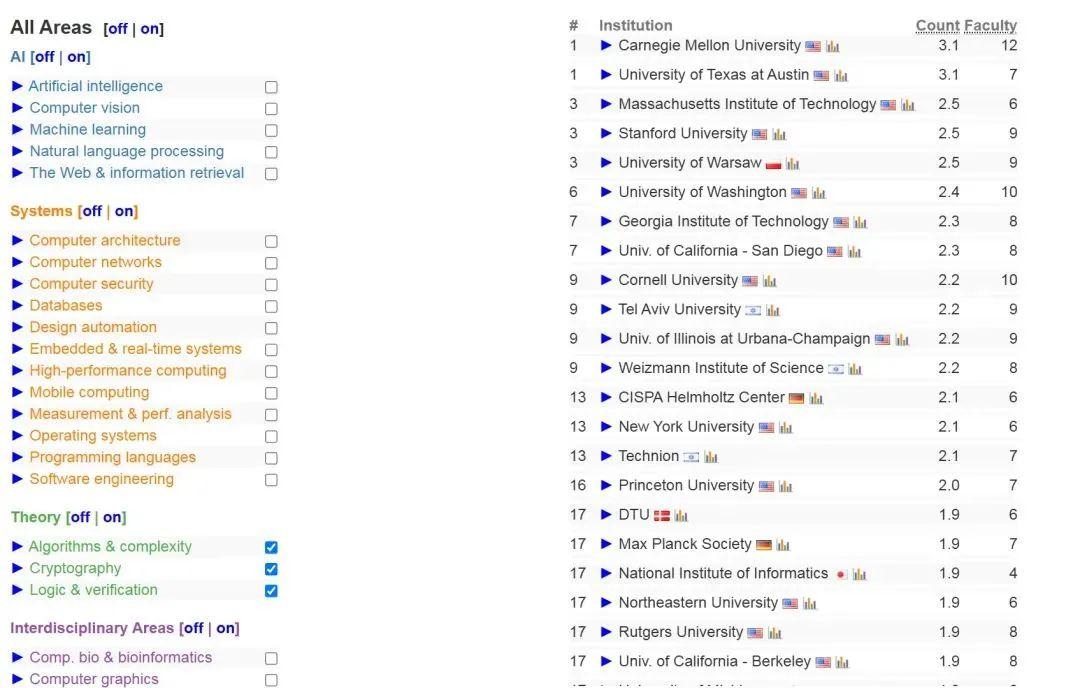
Task: Click chart icon beside University of Warsaw
Action: (x=793, y=164)
